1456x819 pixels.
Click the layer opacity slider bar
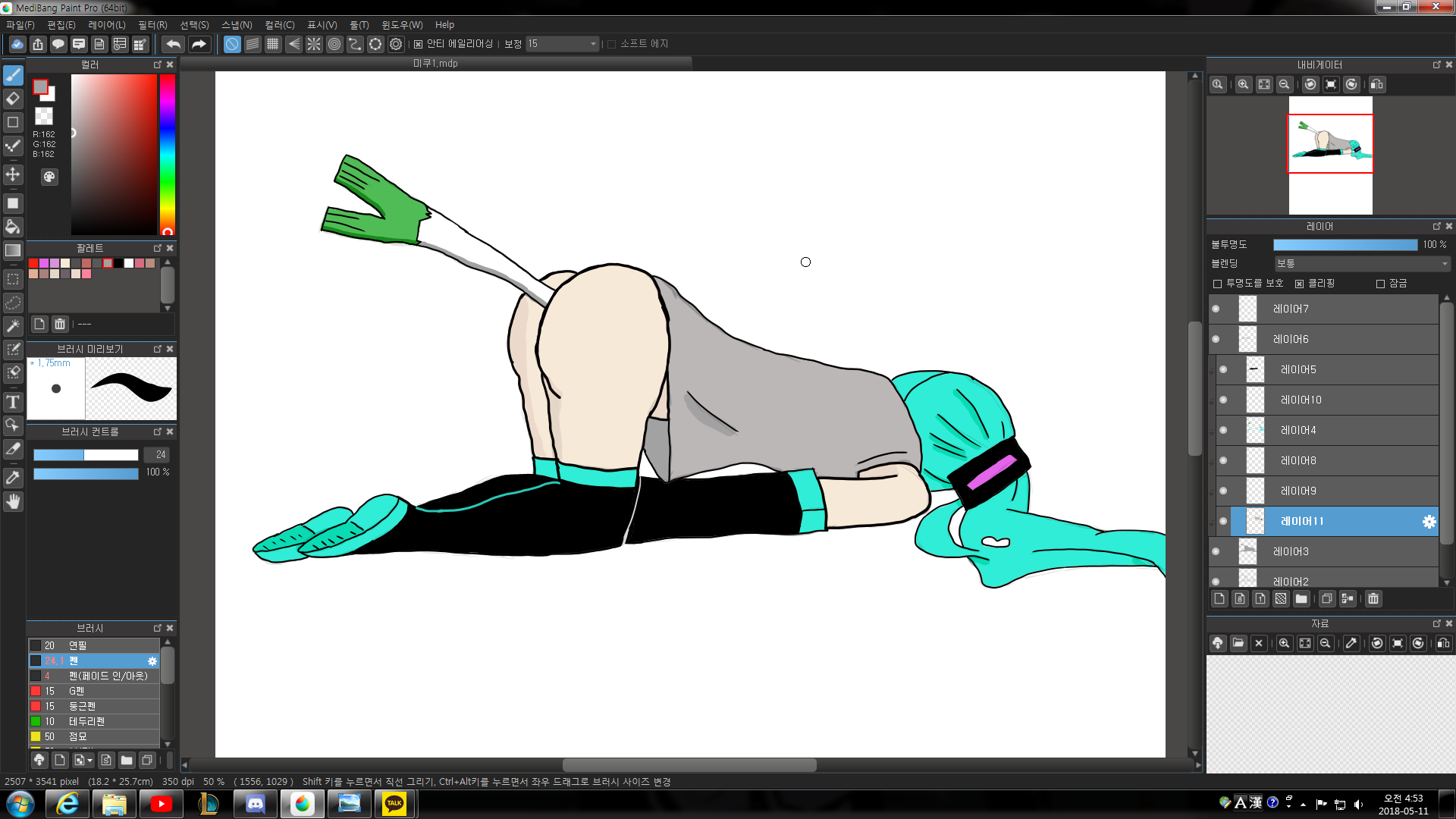point(1345,244)
